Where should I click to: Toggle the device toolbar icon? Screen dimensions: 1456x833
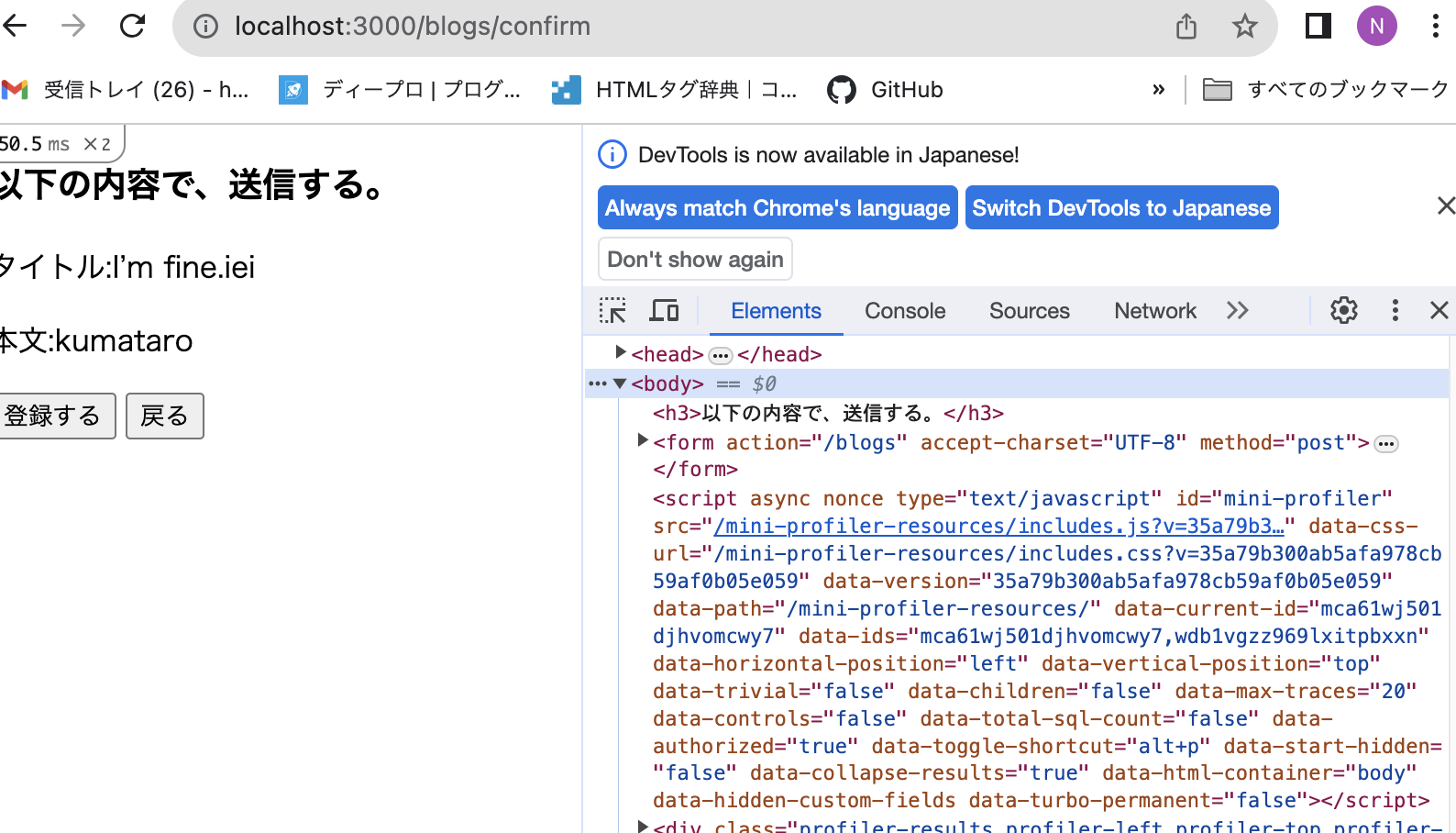[x=664, y=311]
